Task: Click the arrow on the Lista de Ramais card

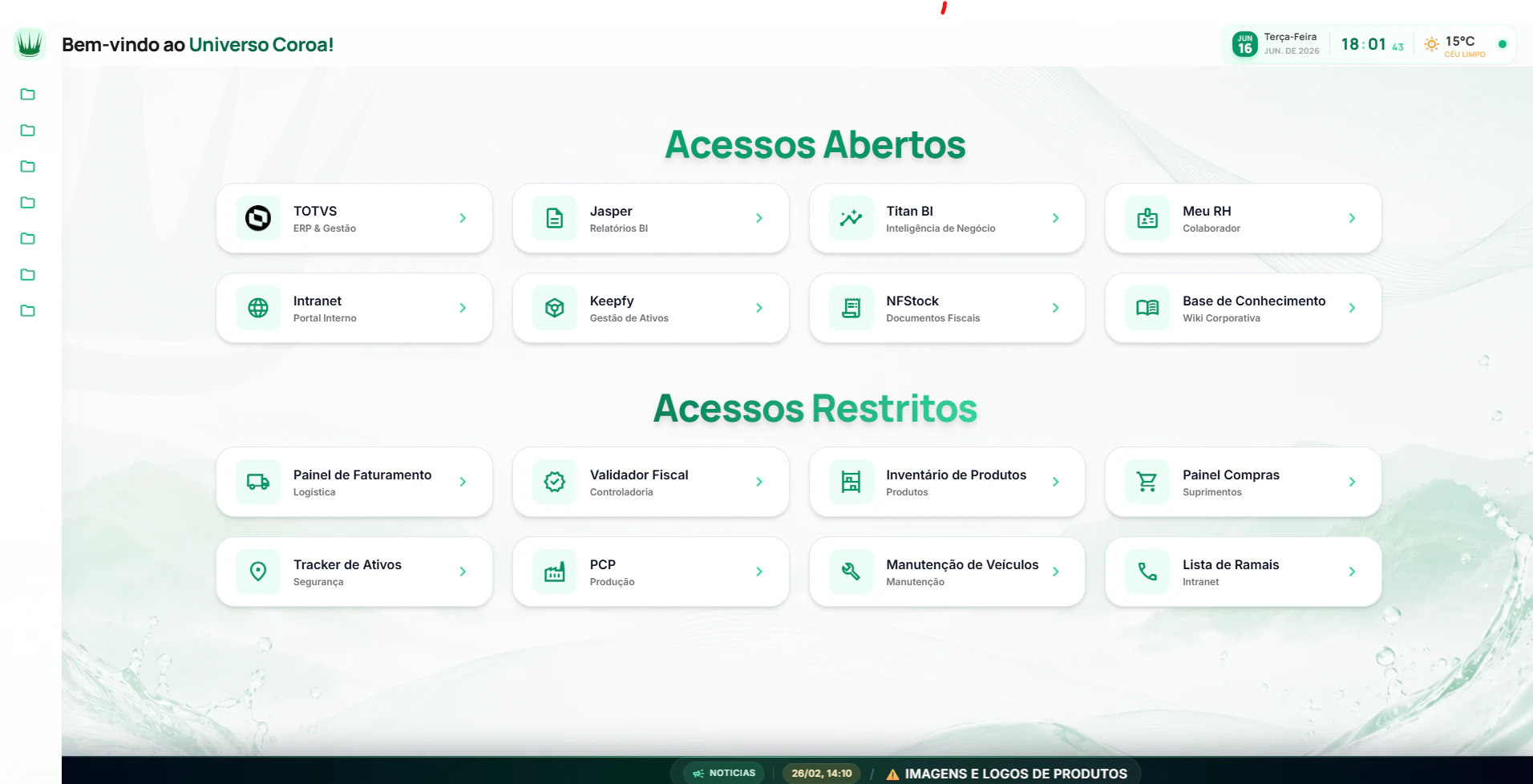Action: (x=1352, y=572)
